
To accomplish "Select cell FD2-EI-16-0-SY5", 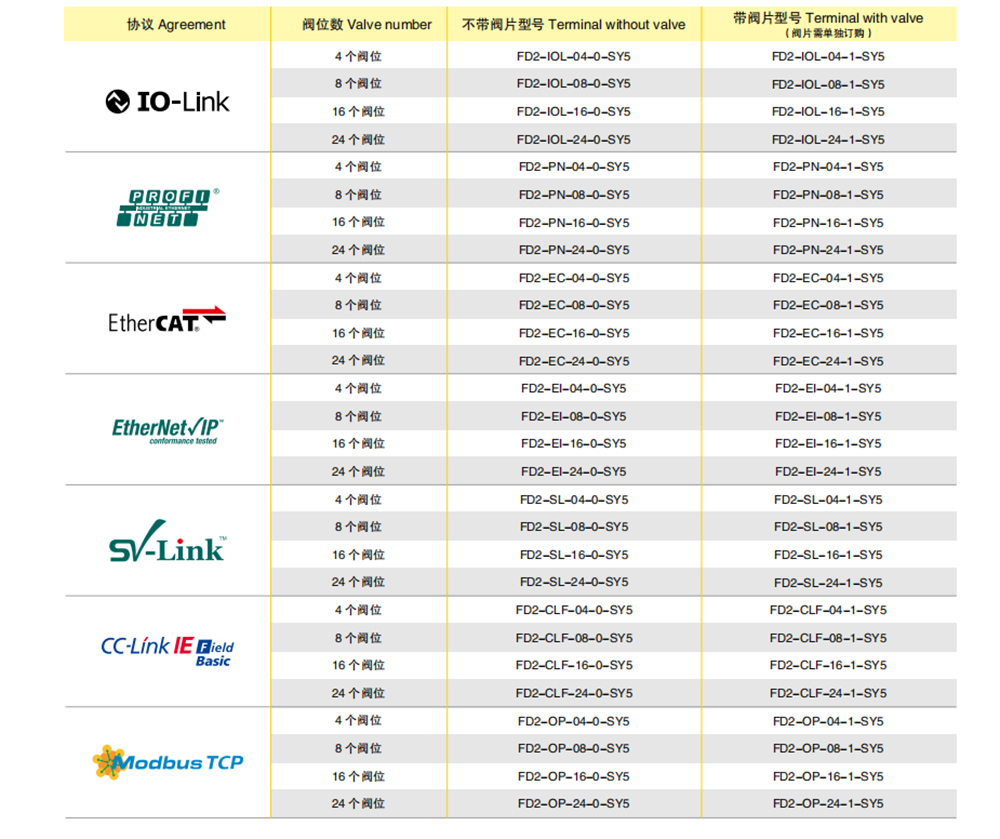I will coord(573,444).
